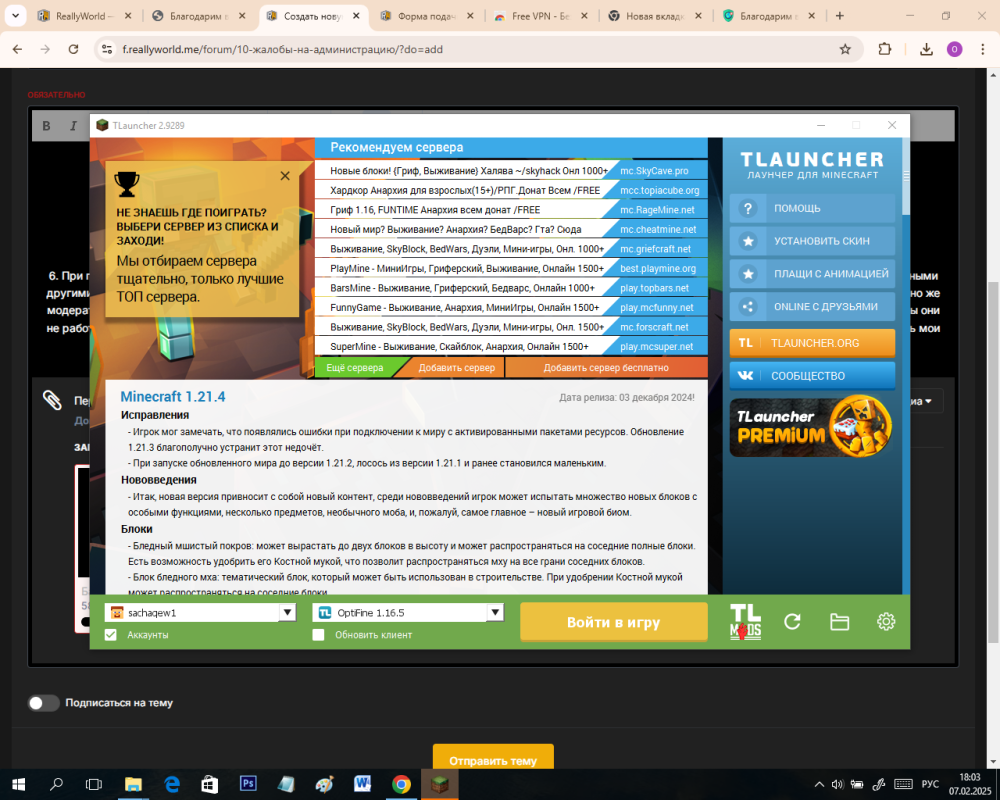Click volume icon in system tray

837,784
